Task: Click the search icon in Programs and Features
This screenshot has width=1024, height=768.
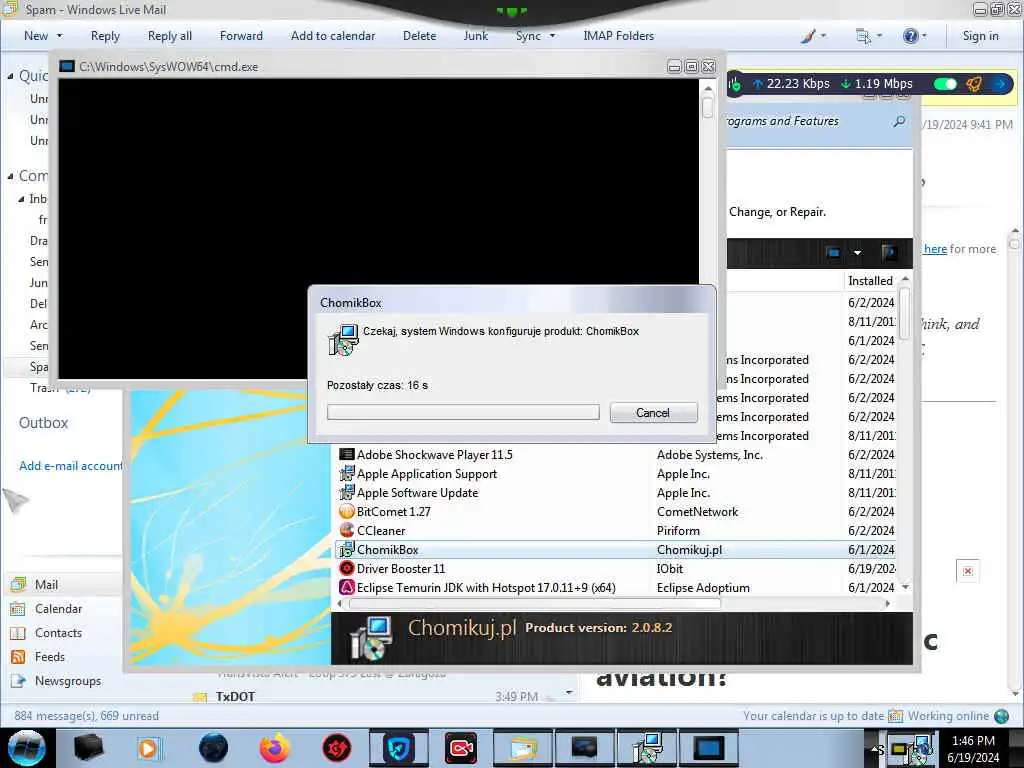Action: coord(899,121)
